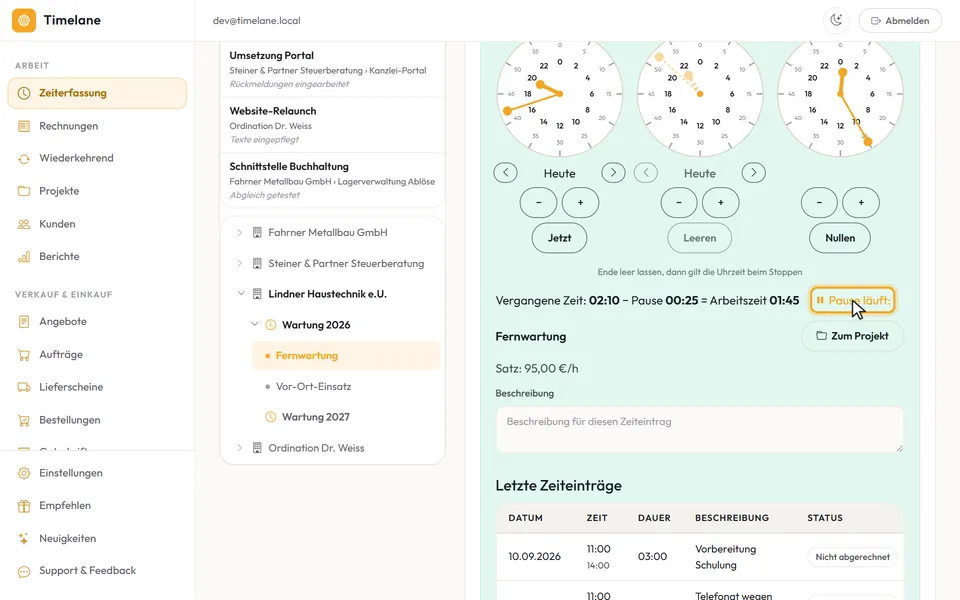This screenshot has width=960, height=600.
Task: Go to previous day using arrow above Jetzt
Action: (x=506, y=173)
